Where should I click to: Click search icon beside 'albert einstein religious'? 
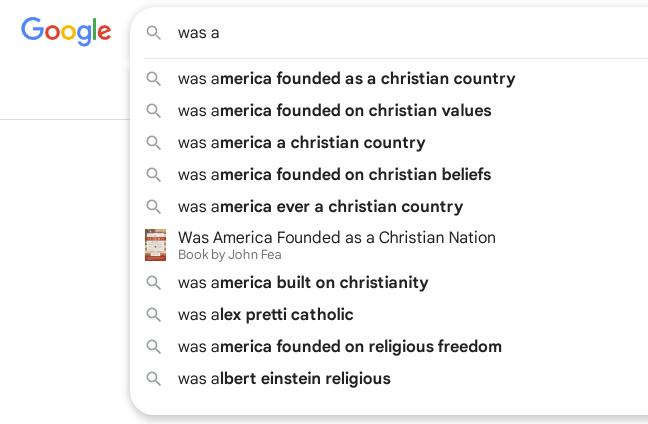(x=154, y=378)
